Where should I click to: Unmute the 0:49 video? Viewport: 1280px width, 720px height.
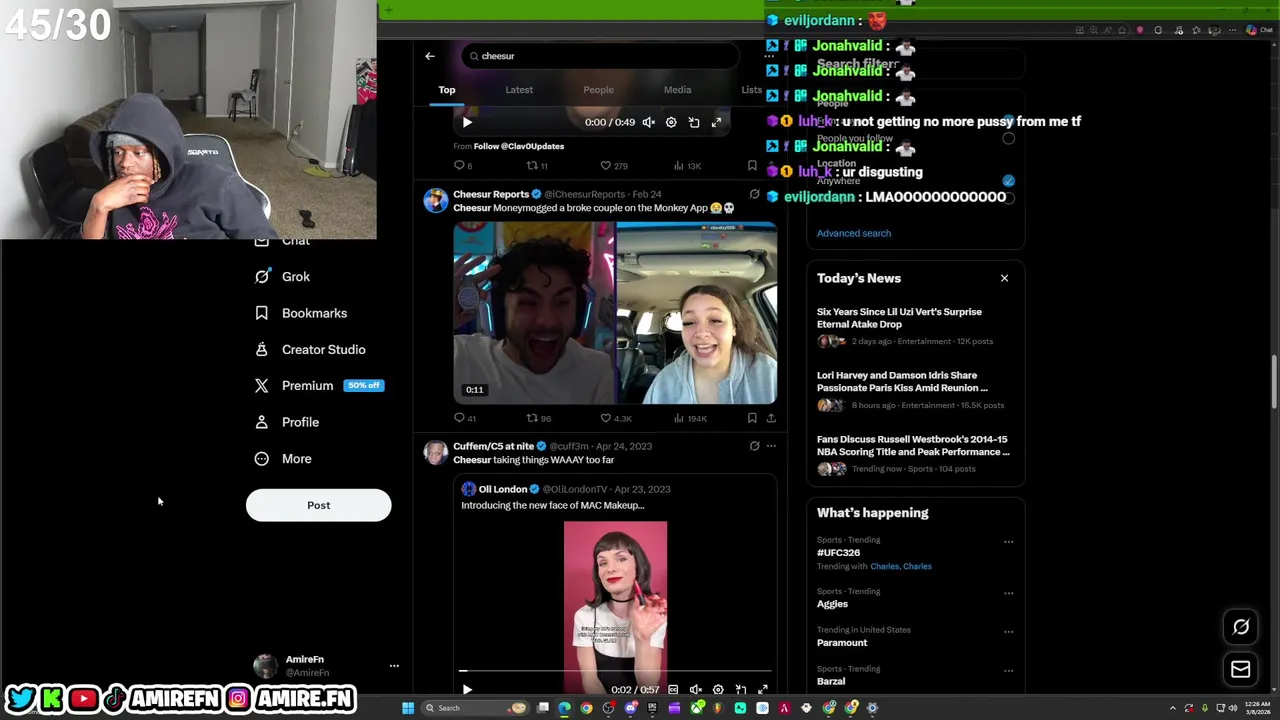pos(649,122)
